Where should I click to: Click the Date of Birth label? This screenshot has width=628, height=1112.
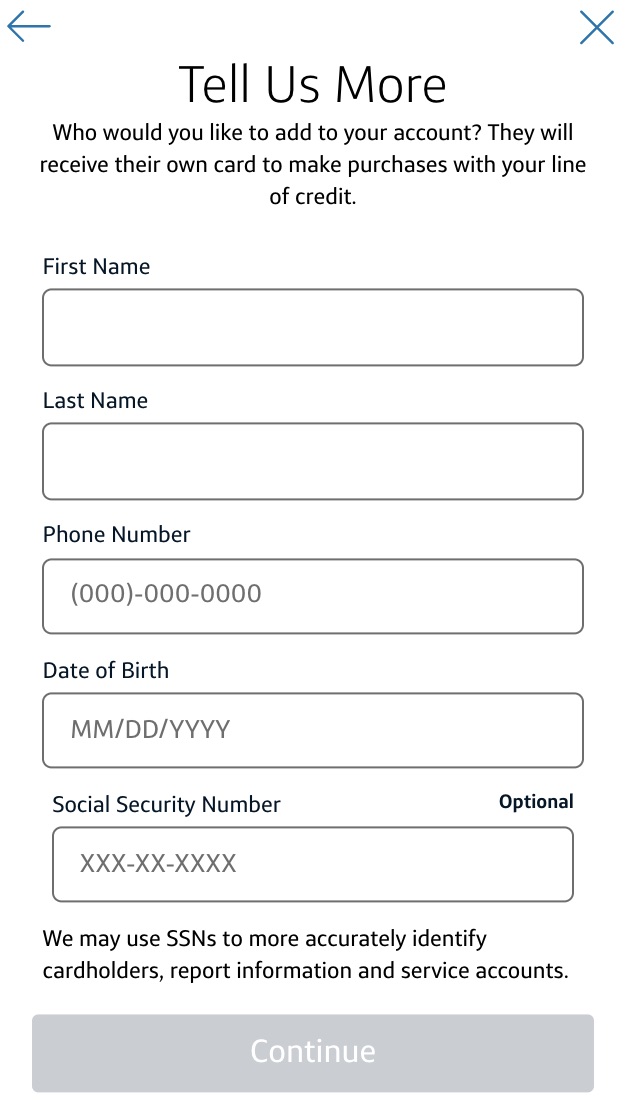click(x=106, y=670)
